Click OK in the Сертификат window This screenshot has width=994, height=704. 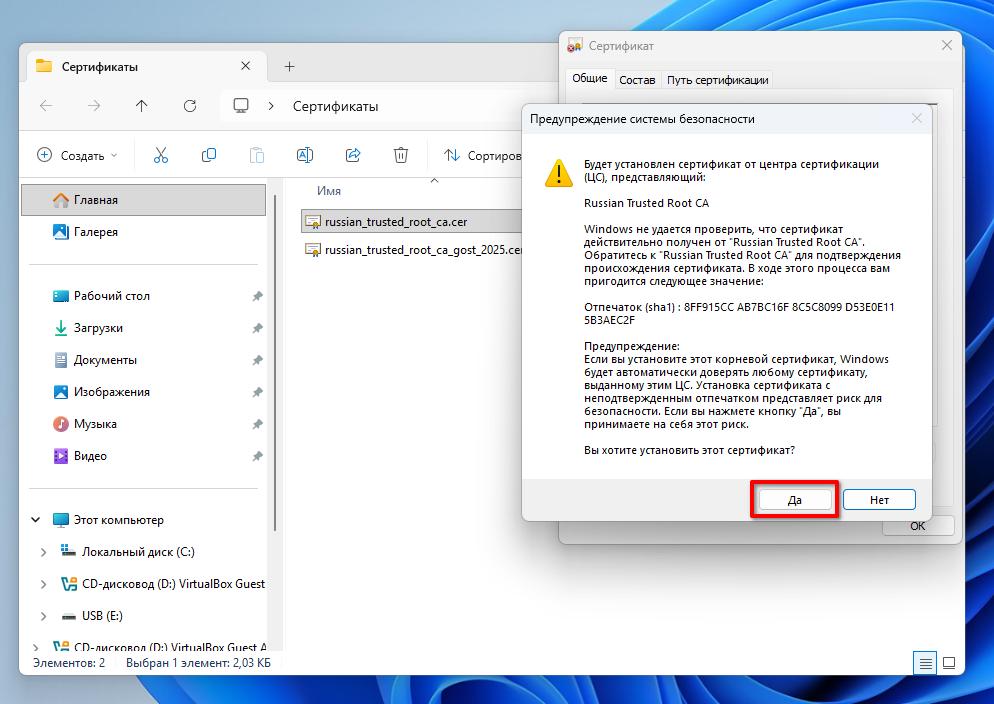tap(917, 526)
